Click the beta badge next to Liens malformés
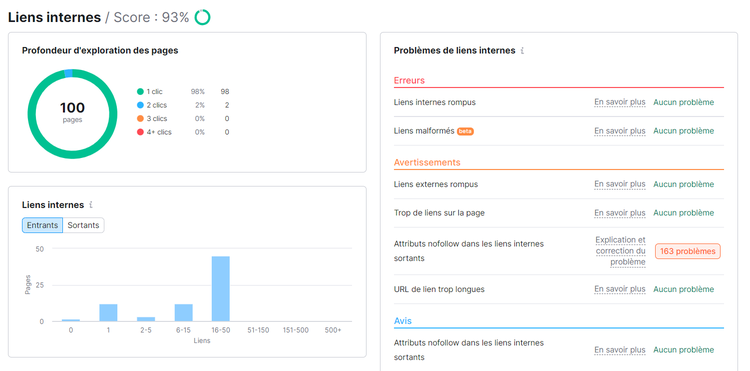750x371 pixels. point(465,131)
